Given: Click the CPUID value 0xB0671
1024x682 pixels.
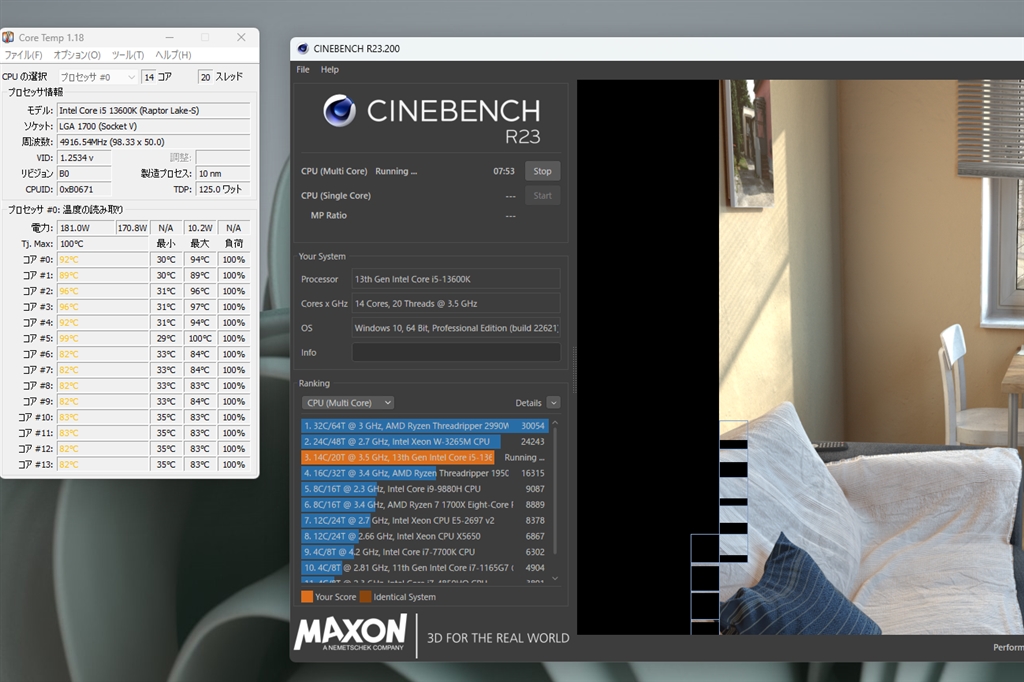Looking at the screenshot, I should coord(84,189).
